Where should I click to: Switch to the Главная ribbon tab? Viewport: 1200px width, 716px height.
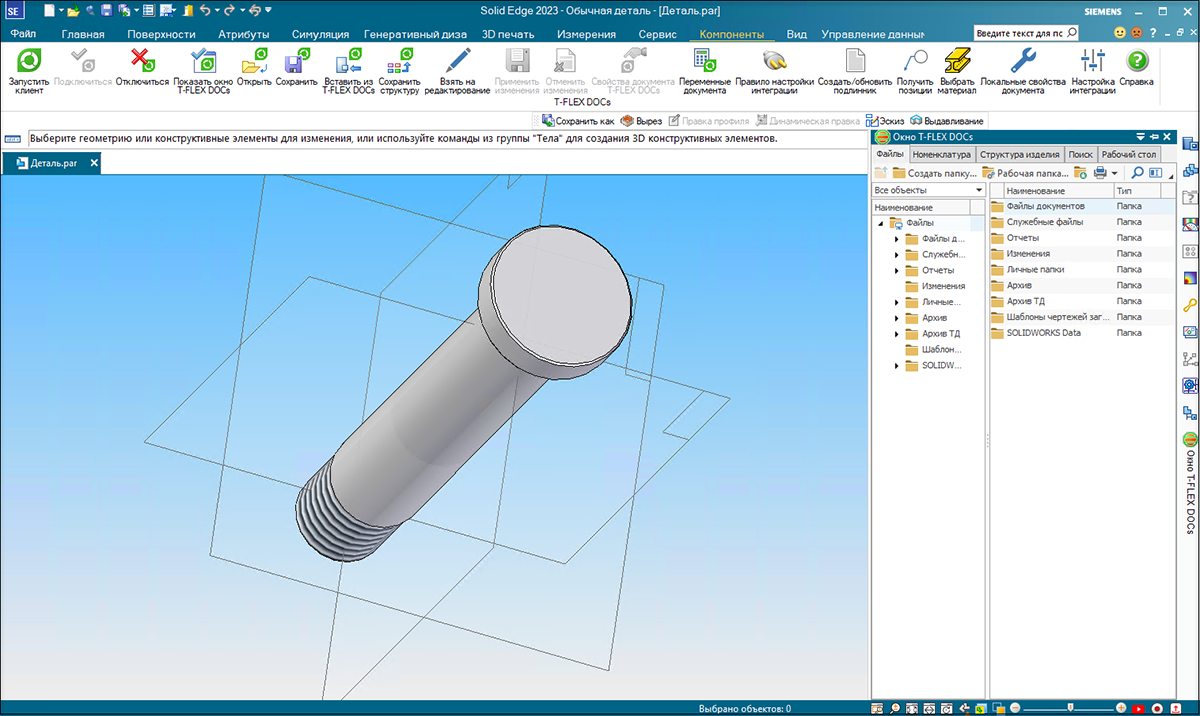(x=83, y=33)
